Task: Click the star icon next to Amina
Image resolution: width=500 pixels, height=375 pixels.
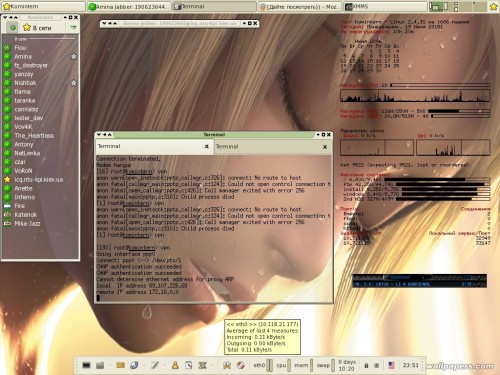Action: click(73, 57)
